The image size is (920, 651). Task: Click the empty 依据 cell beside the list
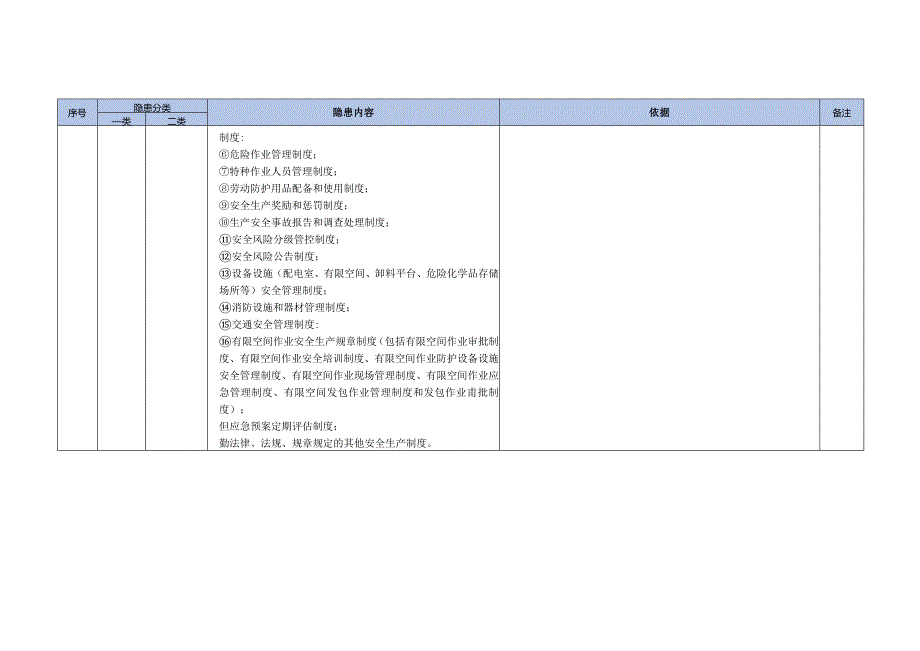660,290
